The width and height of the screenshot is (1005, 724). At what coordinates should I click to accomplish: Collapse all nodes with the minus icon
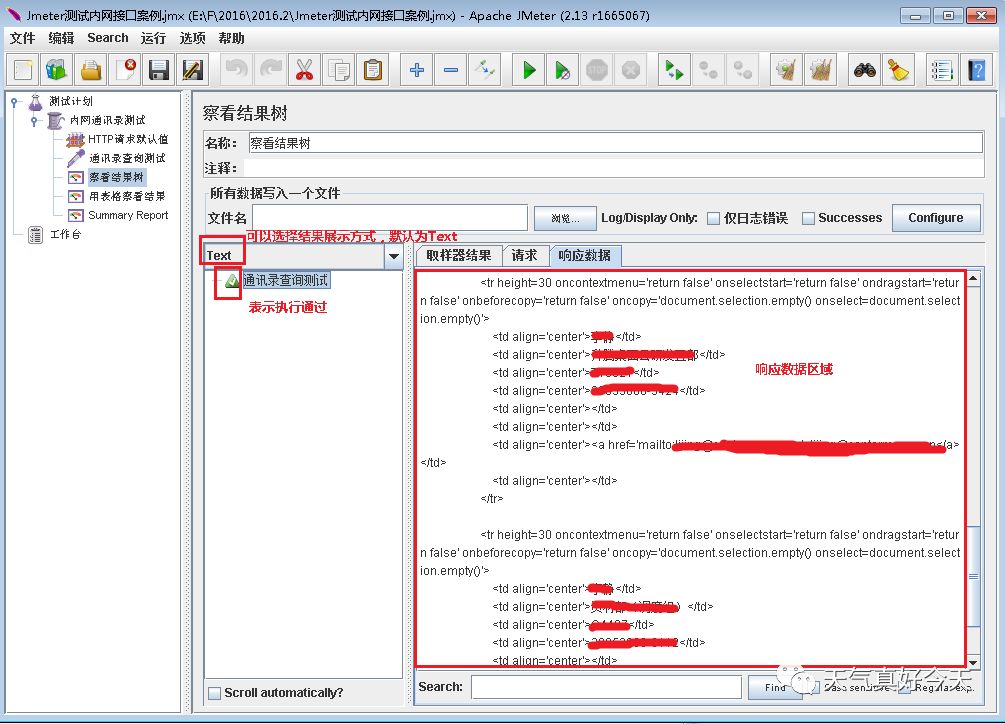451,70
